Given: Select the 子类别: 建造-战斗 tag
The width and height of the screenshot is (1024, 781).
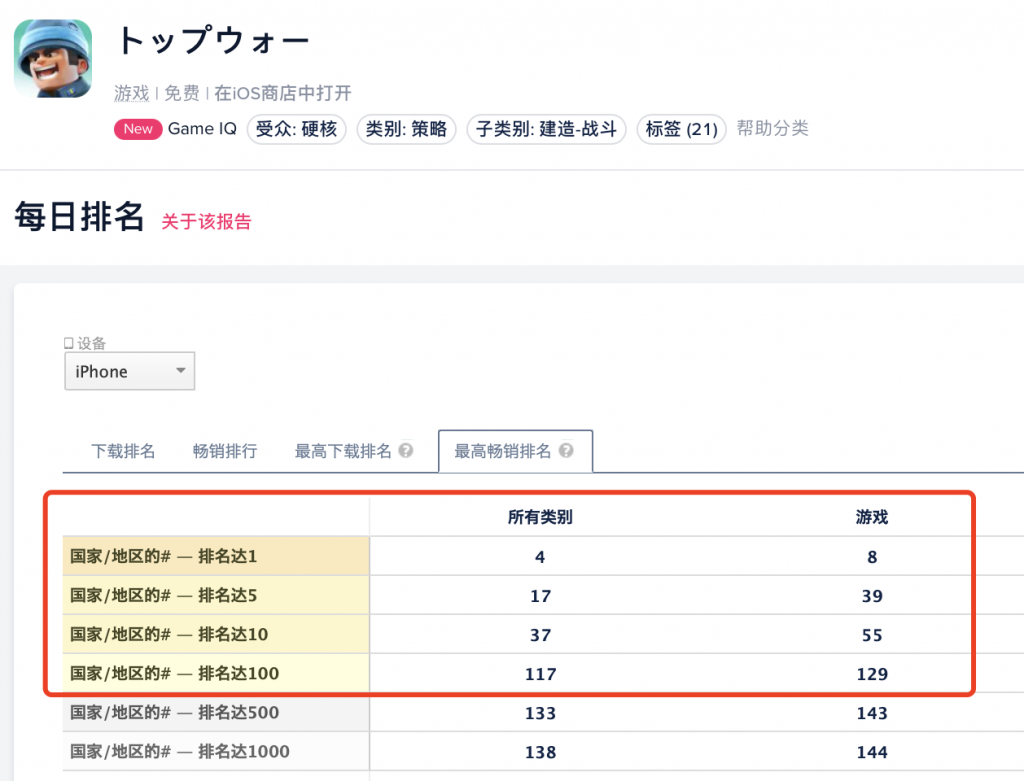Looking at the screenshot, I should point(546,129).
